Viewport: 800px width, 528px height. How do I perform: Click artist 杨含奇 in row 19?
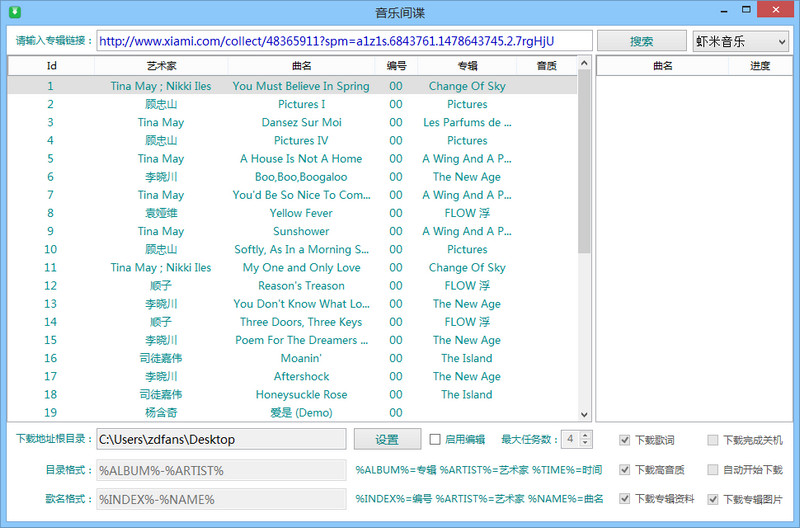161,413
